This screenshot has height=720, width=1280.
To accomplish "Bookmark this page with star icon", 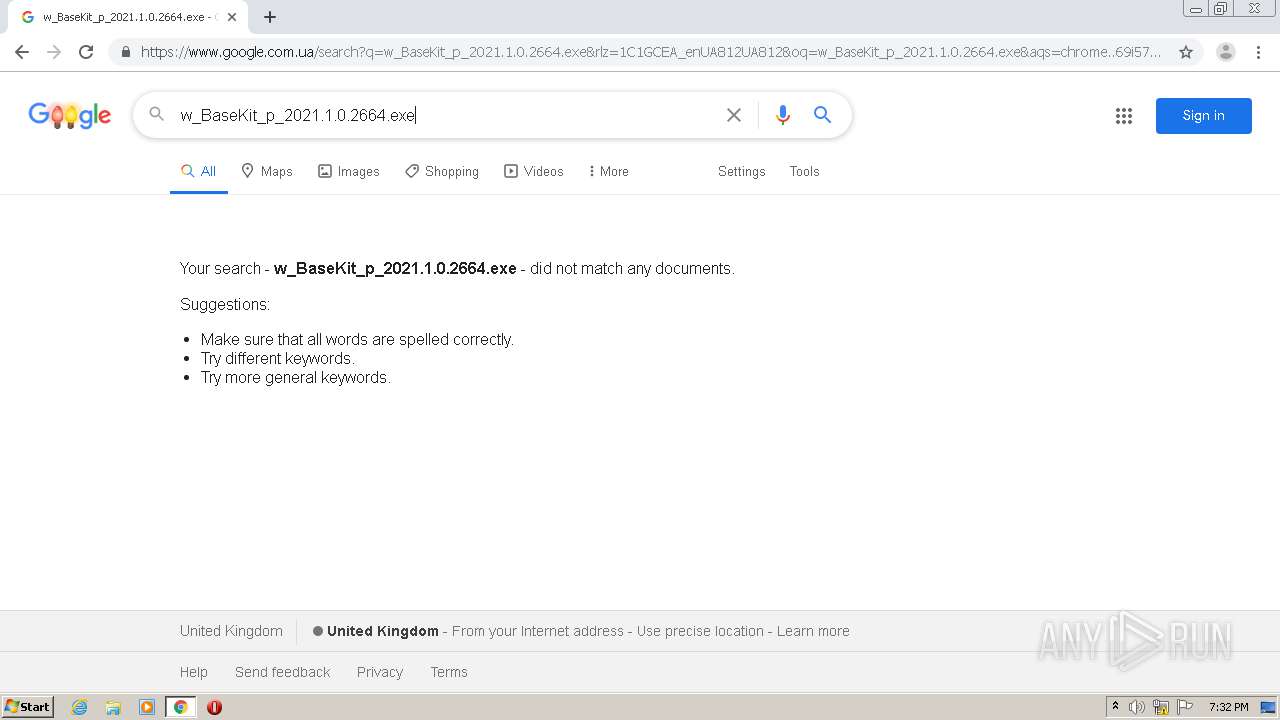I will [1186, 52].
